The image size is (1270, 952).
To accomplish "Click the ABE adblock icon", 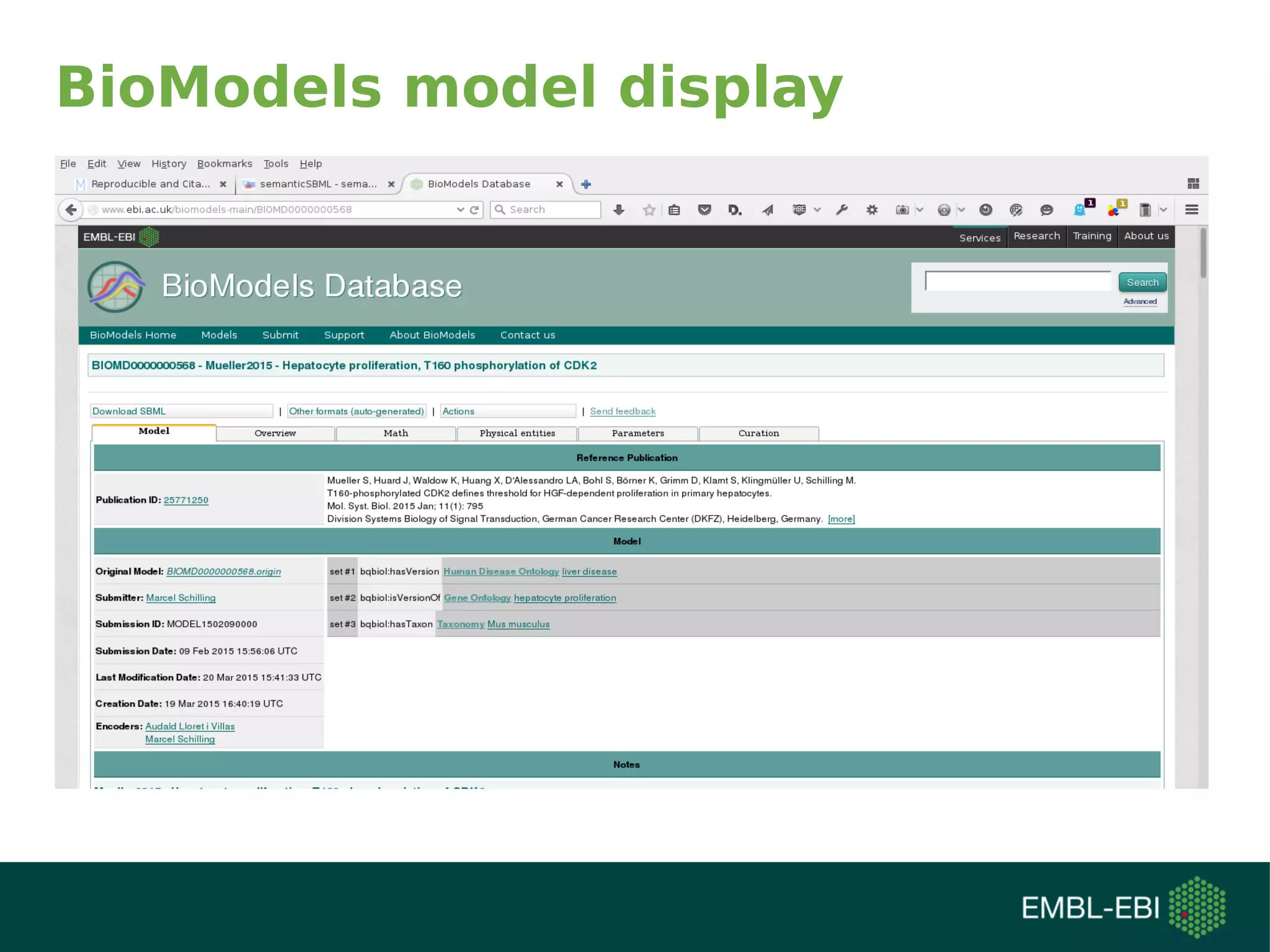I will pyautogui.click(x=799, y=210).
